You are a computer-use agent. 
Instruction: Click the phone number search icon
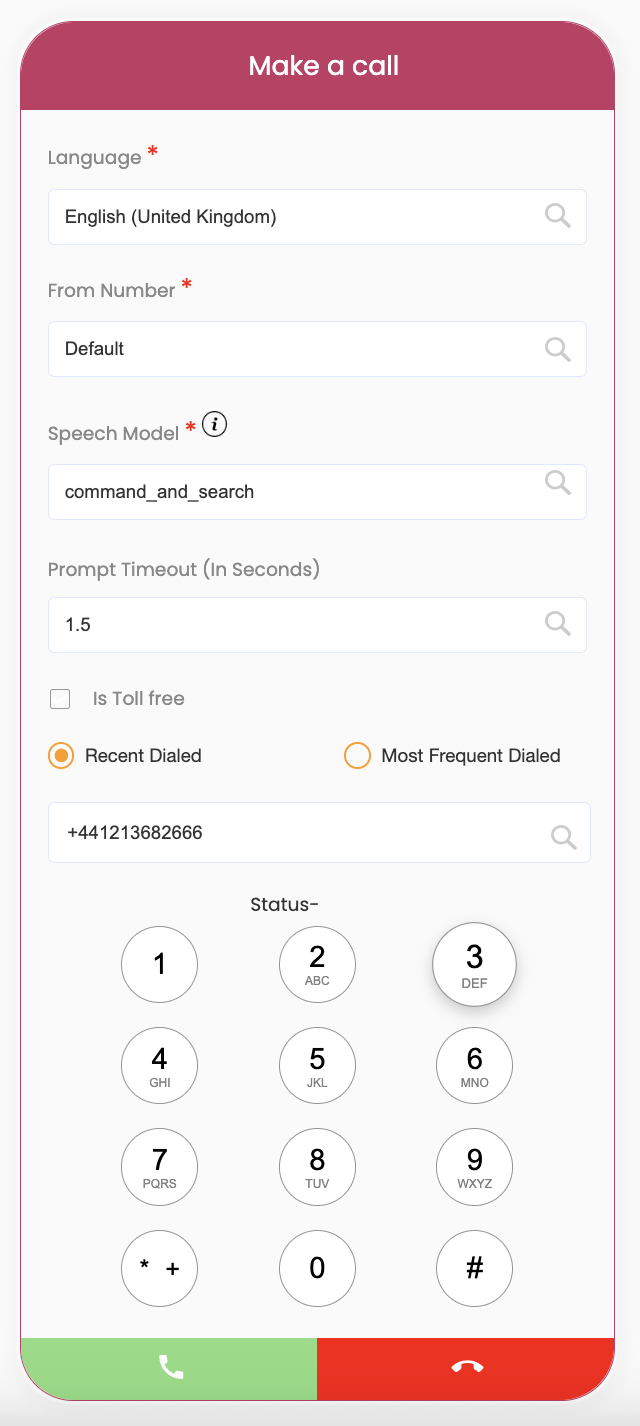563,837
